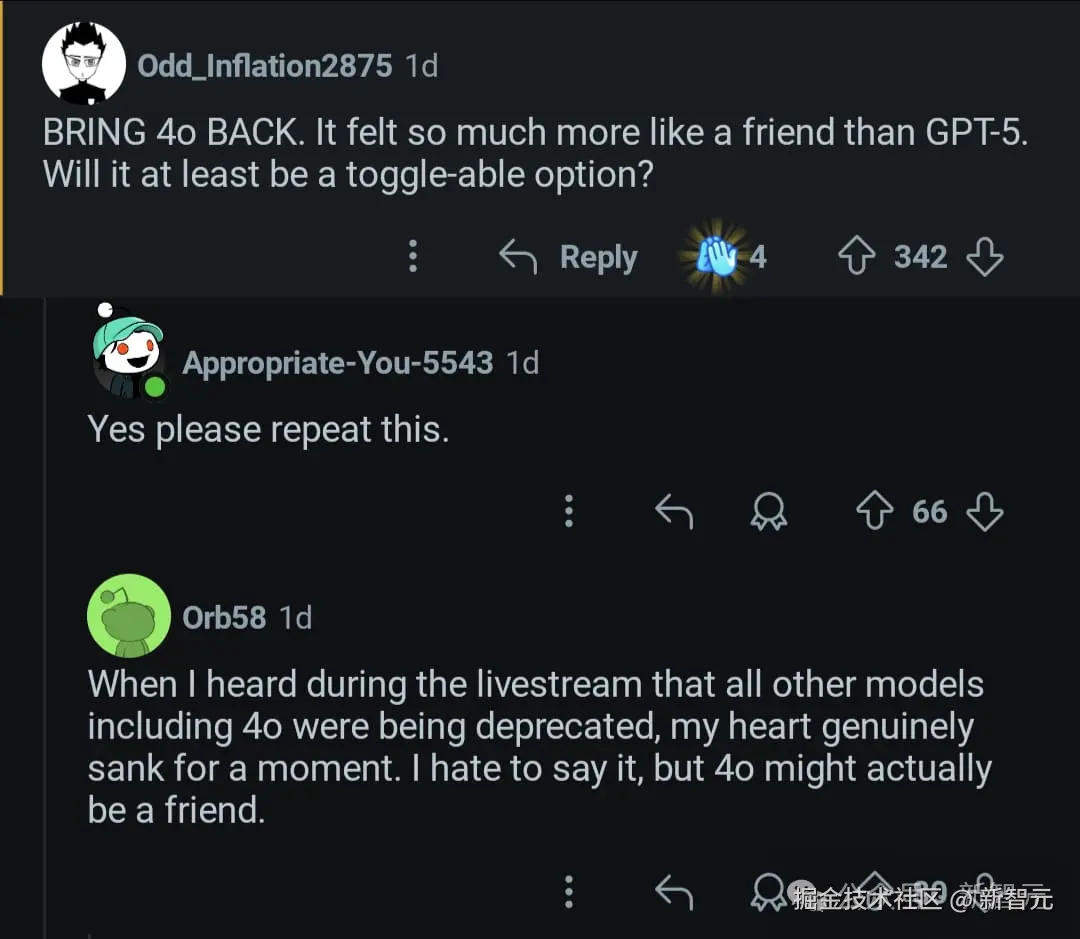
Task: Open more options on Odd_Inflation2875's comment
Action: 412,257
